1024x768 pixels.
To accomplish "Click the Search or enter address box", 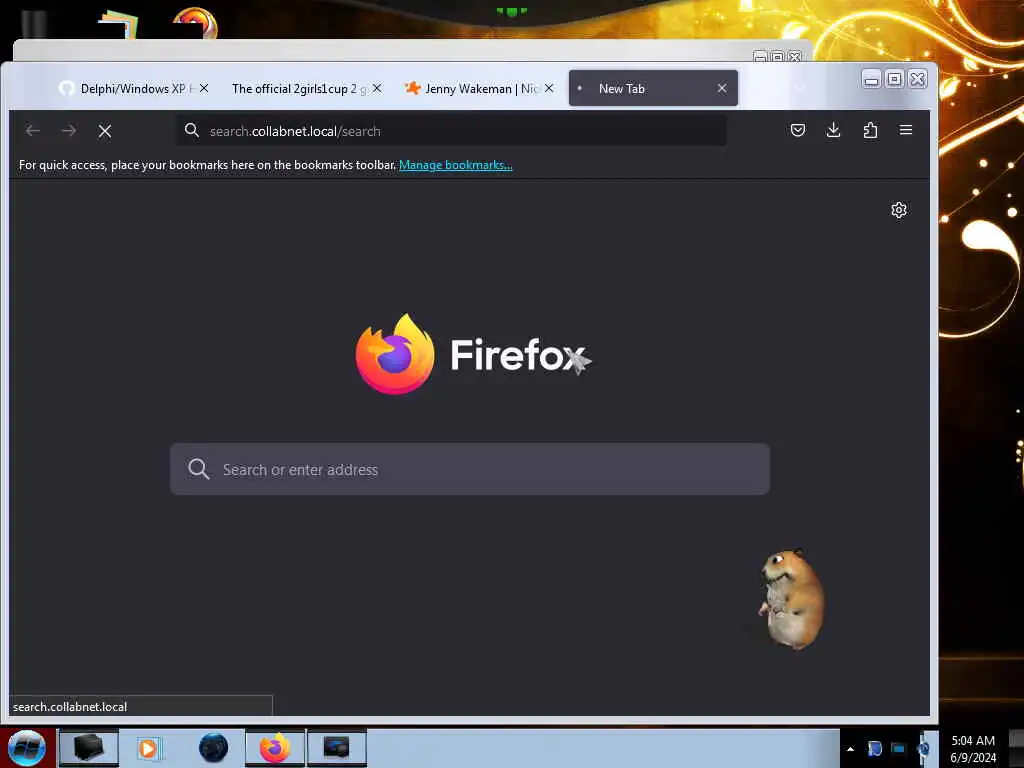I will point(470,469).
